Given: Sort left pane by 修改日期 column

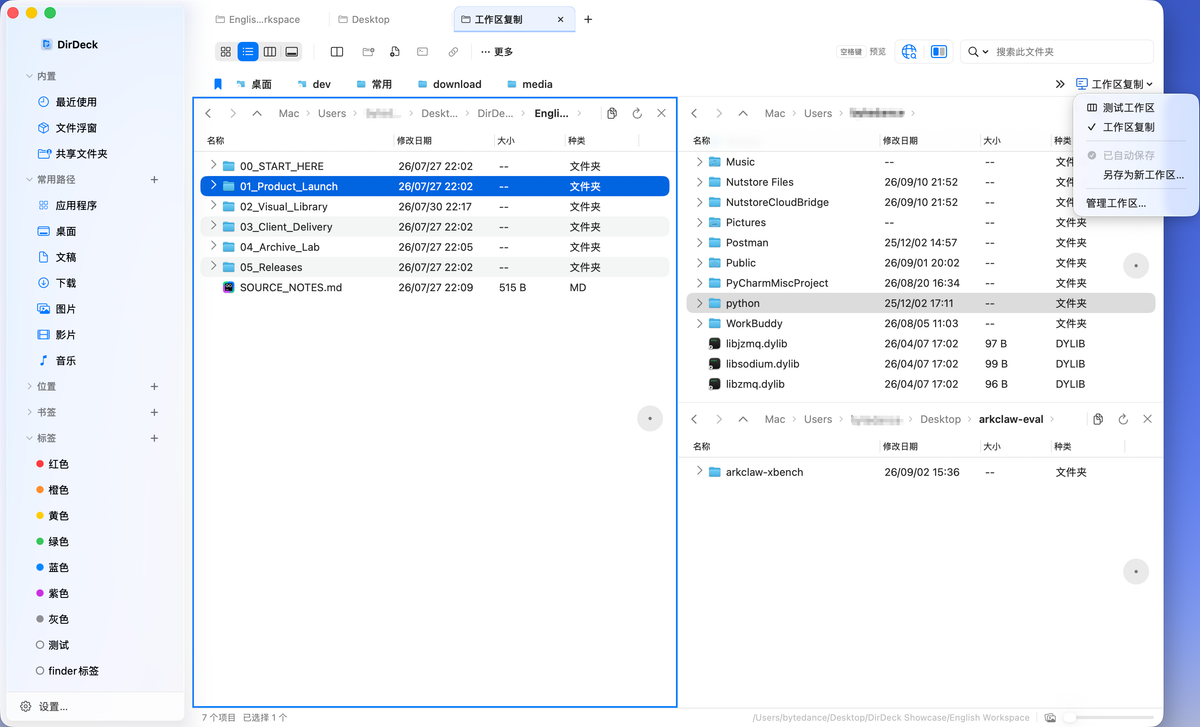Looking at the screenshot, I should (x=414, y=141).
